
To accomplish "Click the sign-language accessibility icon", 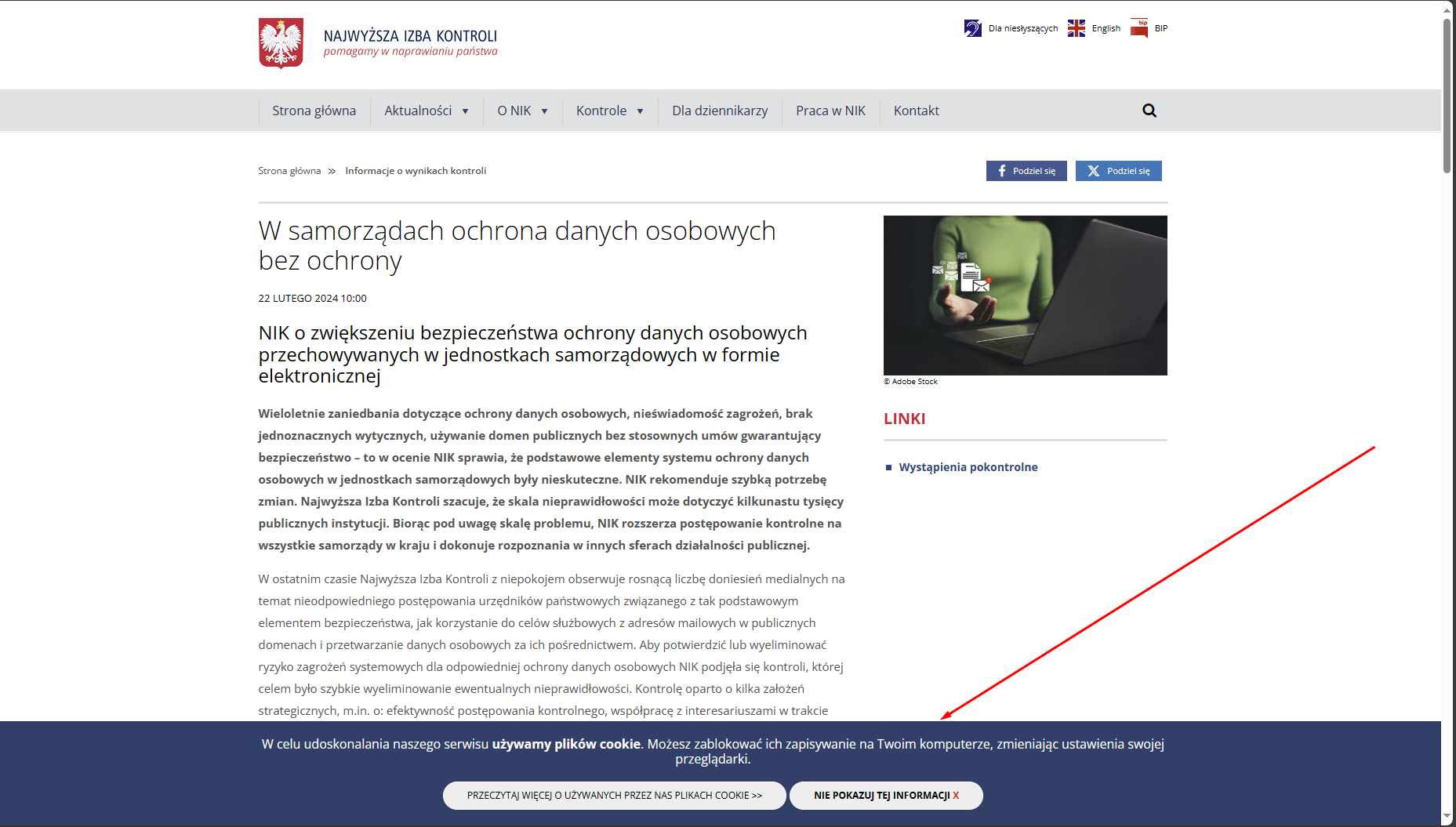I will tap(973, 27).
